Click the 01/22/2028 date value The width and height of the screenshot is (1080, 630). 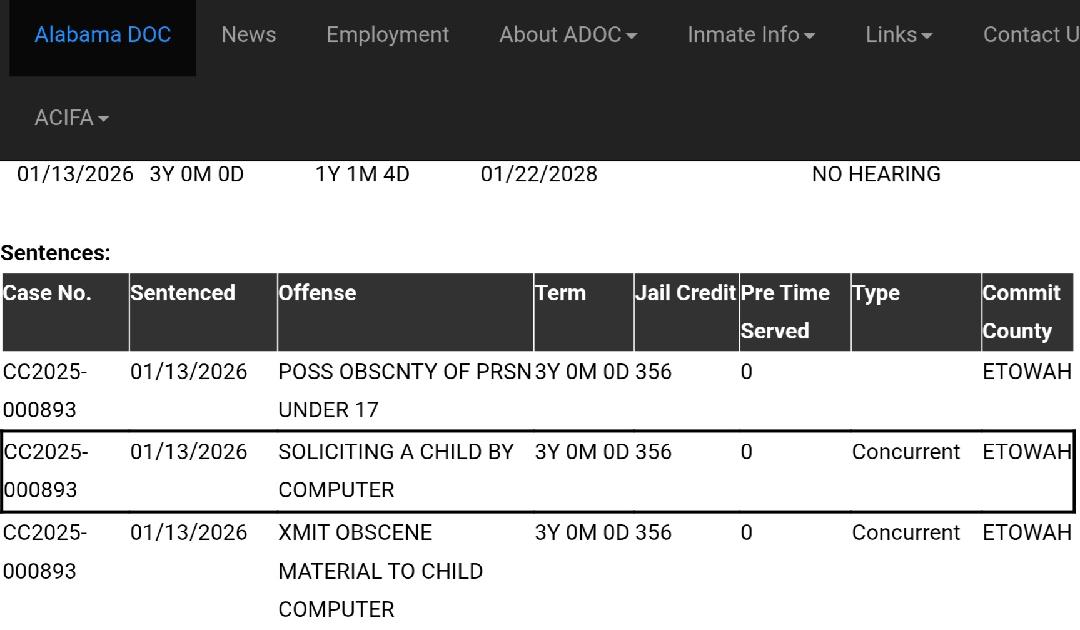tap(539, 174)
